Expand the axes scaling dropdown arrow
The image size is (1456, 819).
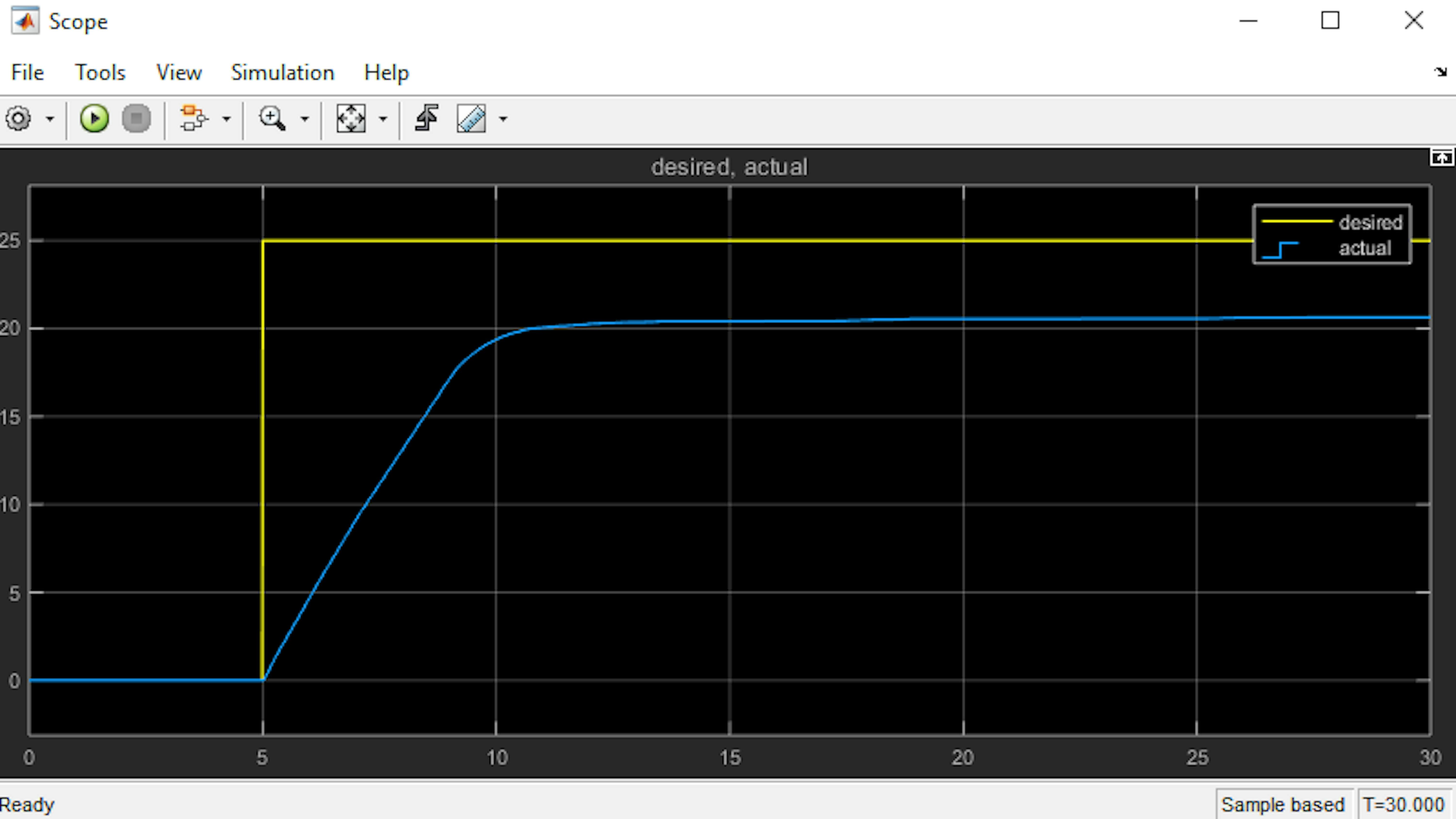pyautogui.click(x=383, y=119)
